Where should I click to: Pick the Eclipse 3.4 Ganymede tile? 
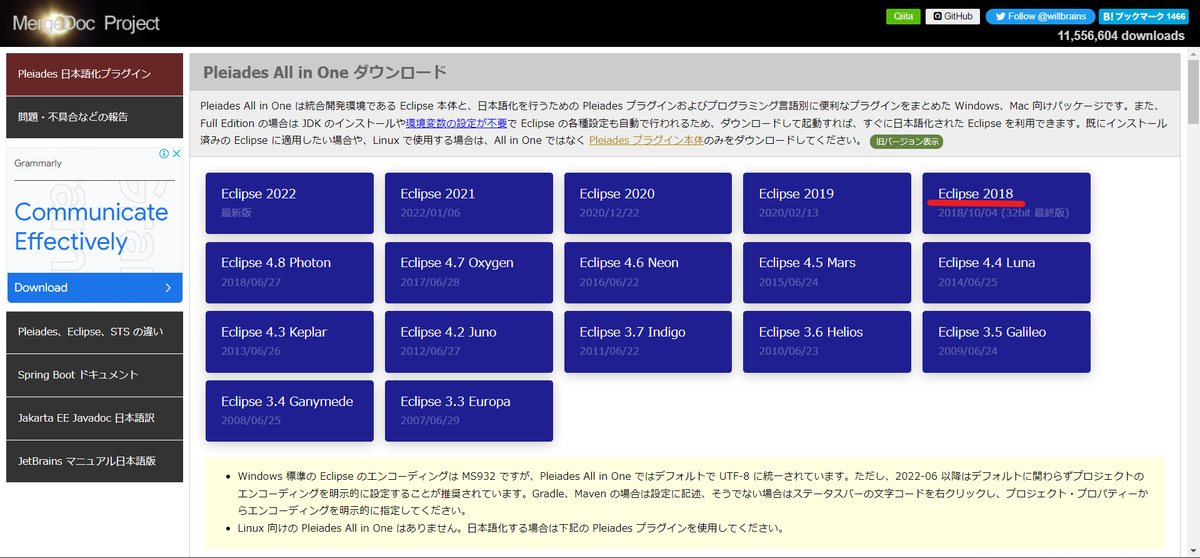[x=290, y=410]
